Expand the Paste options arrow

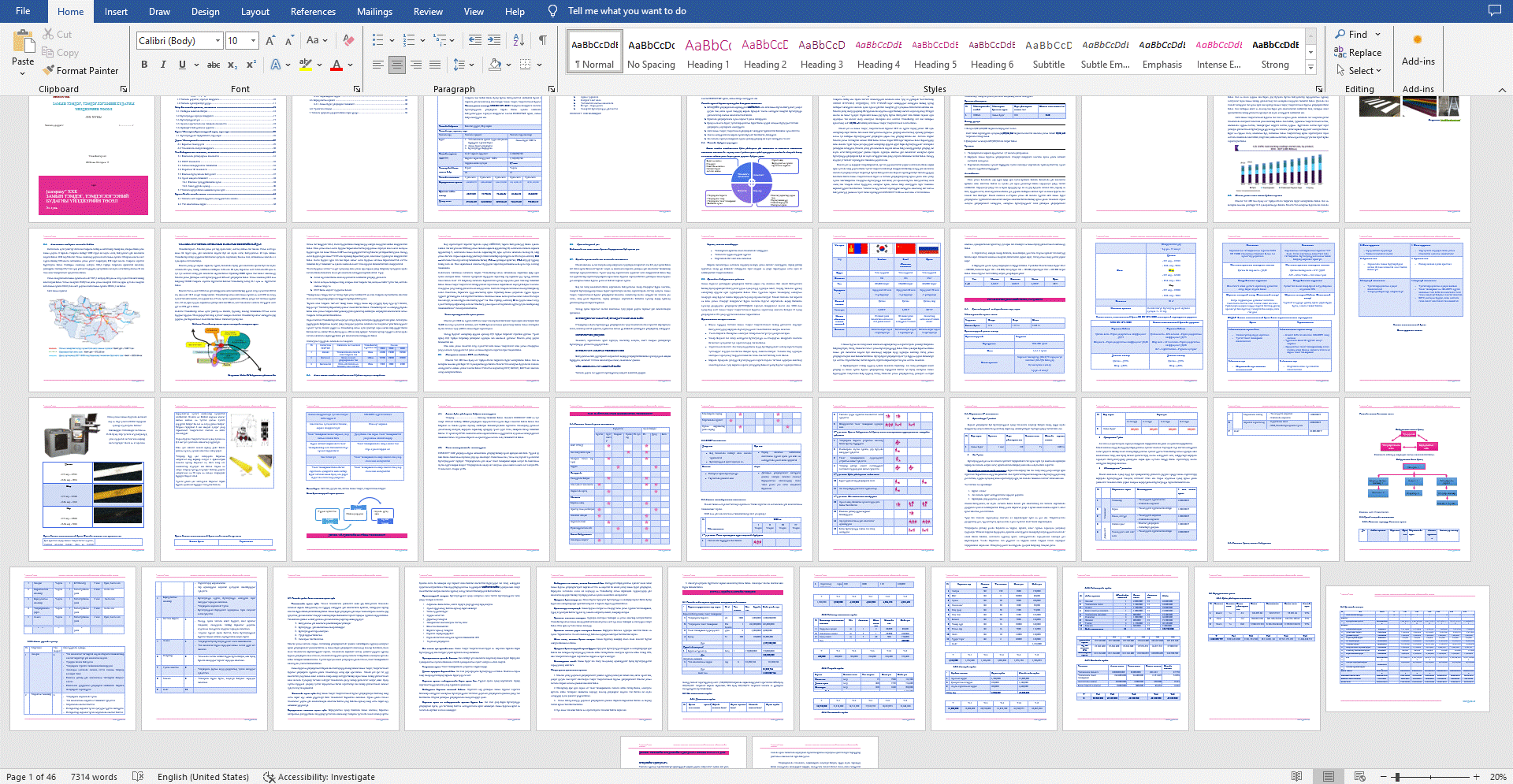[23, 74]
